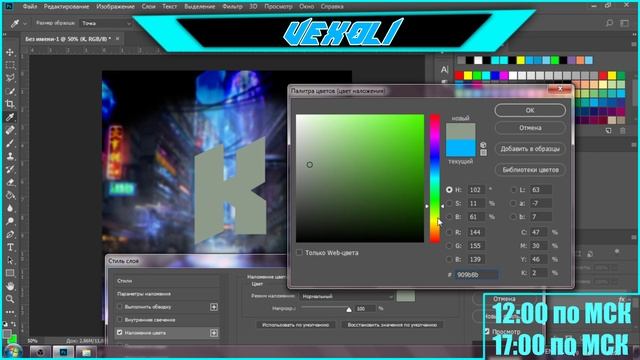Open the Слои menu
The width and height of the screenshot is (640, 360).
coord(148,7)
